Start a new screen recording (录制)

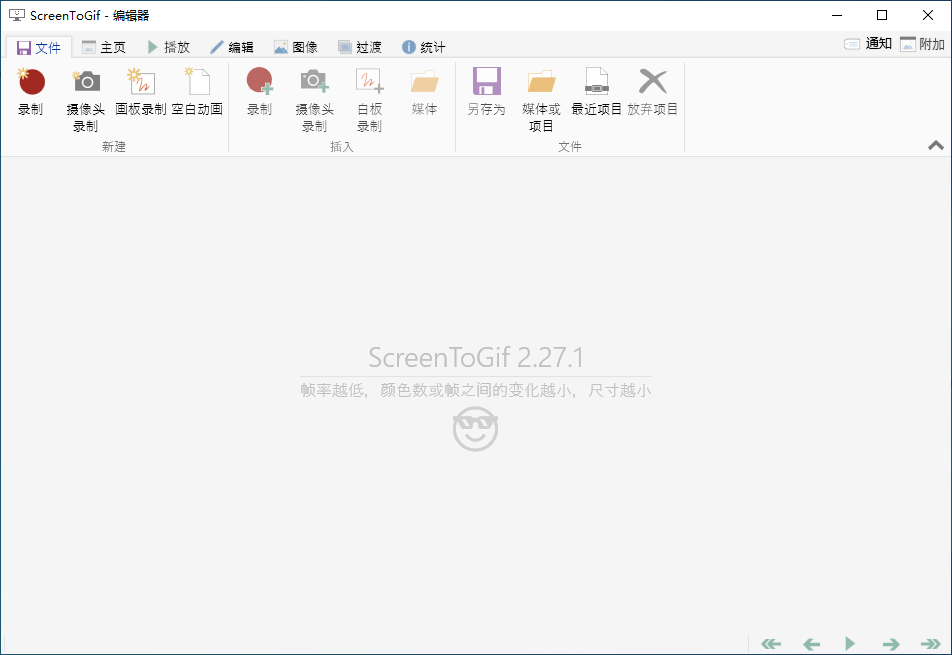[x=31, y=92]
